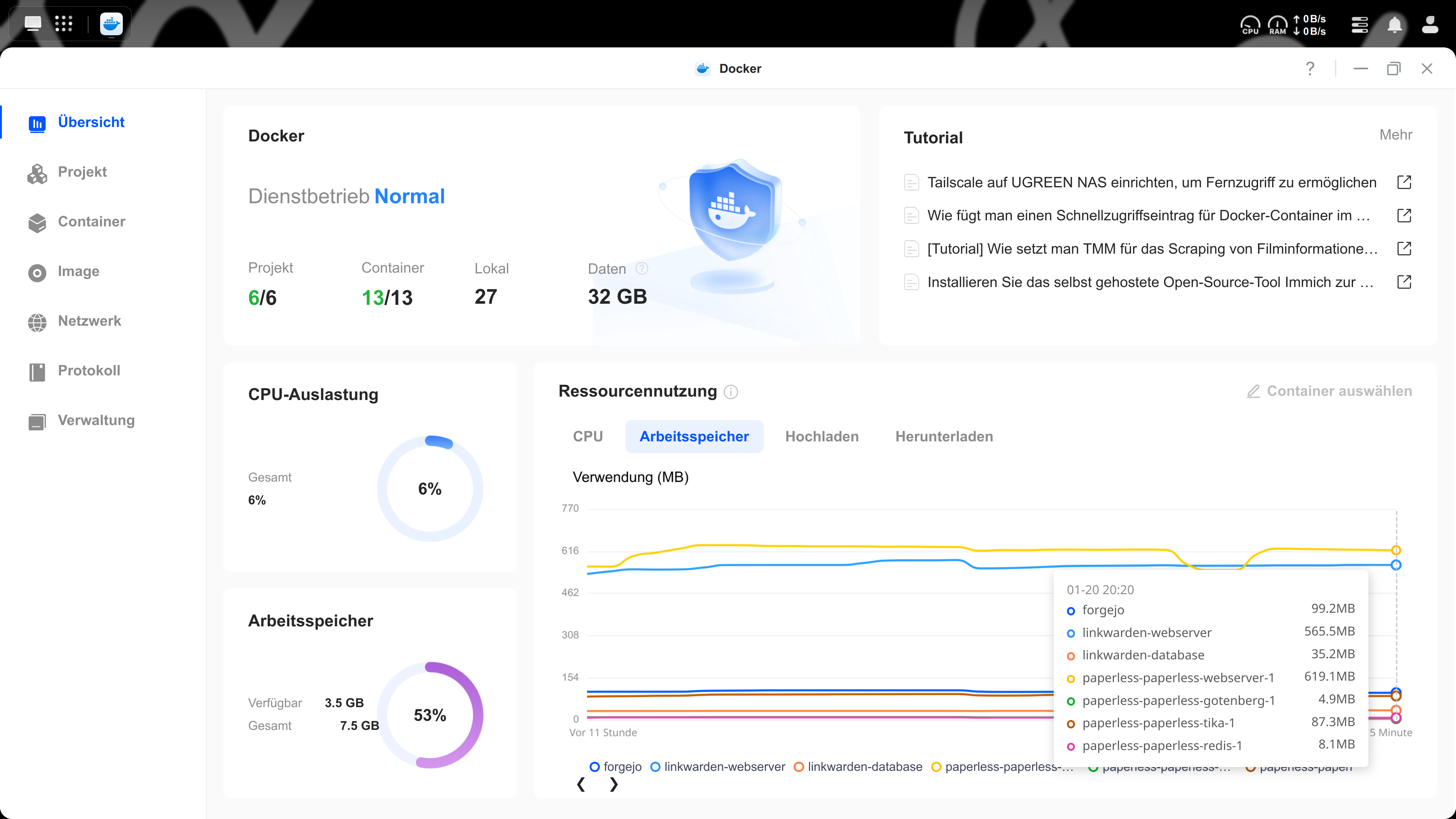The image size is (1456, 819).
Task: Open the Projekt section in sidebar
Action: (82, 172)
